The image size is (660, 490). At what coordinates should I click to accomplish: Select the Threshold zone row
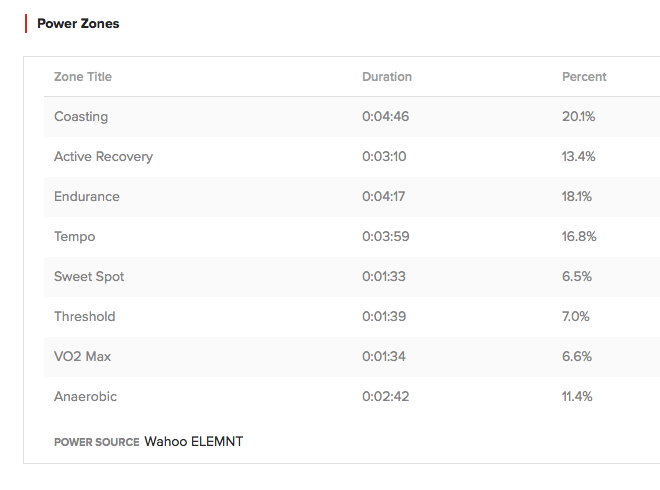pos(85,317)
